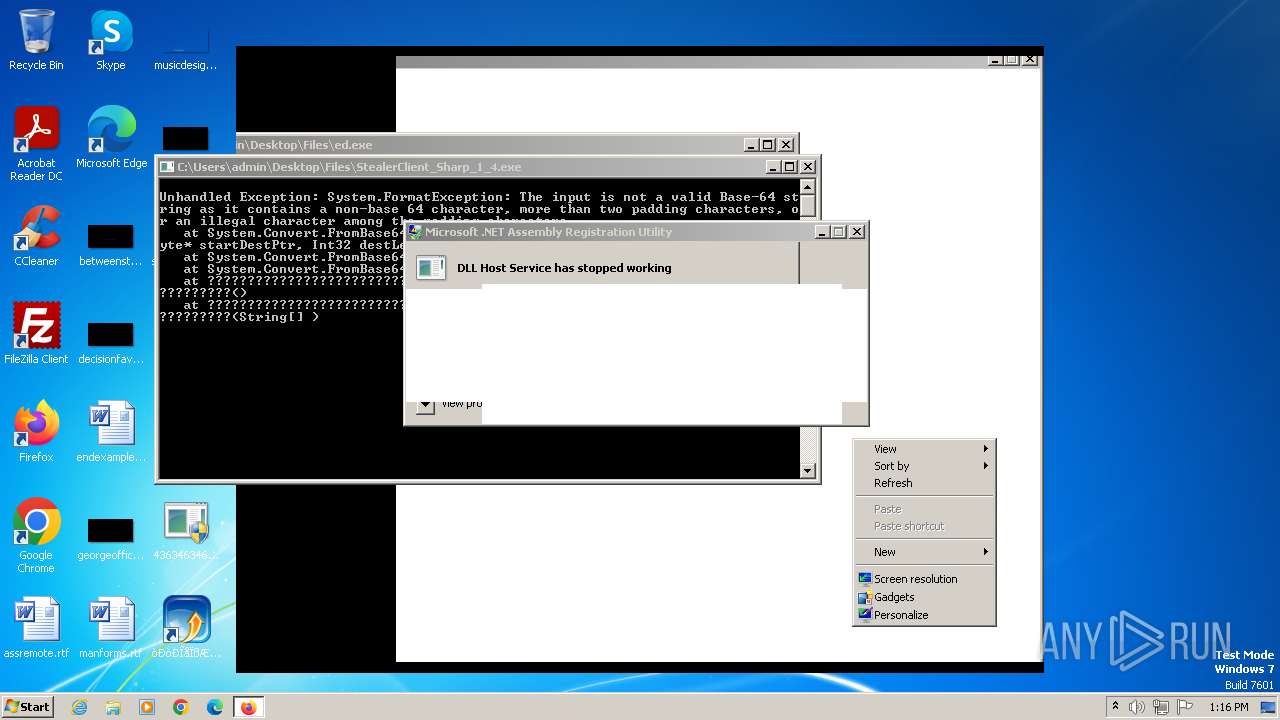Open the network icon in the system tray

pyautogui.click(x=1161, y=707)
